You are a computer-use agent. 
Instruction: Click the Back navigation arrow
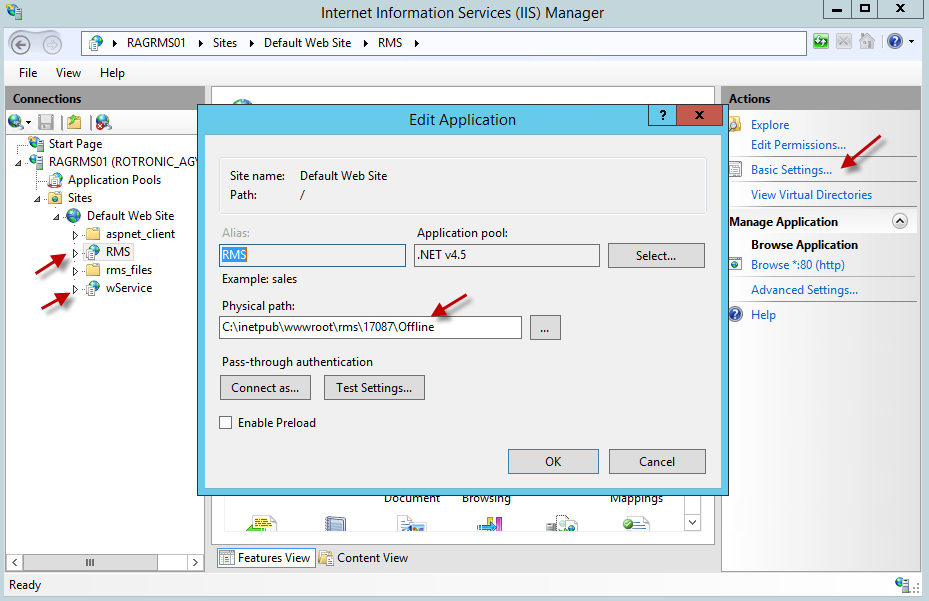[21, 44]
